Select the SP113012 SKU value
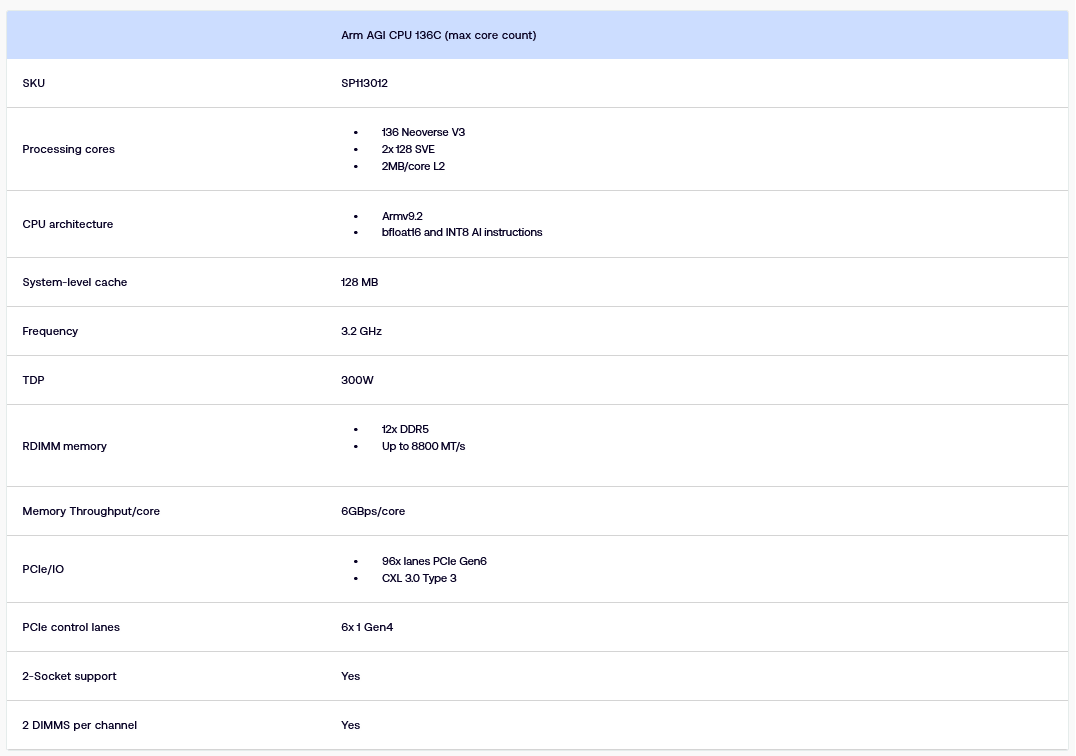 pos(364,83)
